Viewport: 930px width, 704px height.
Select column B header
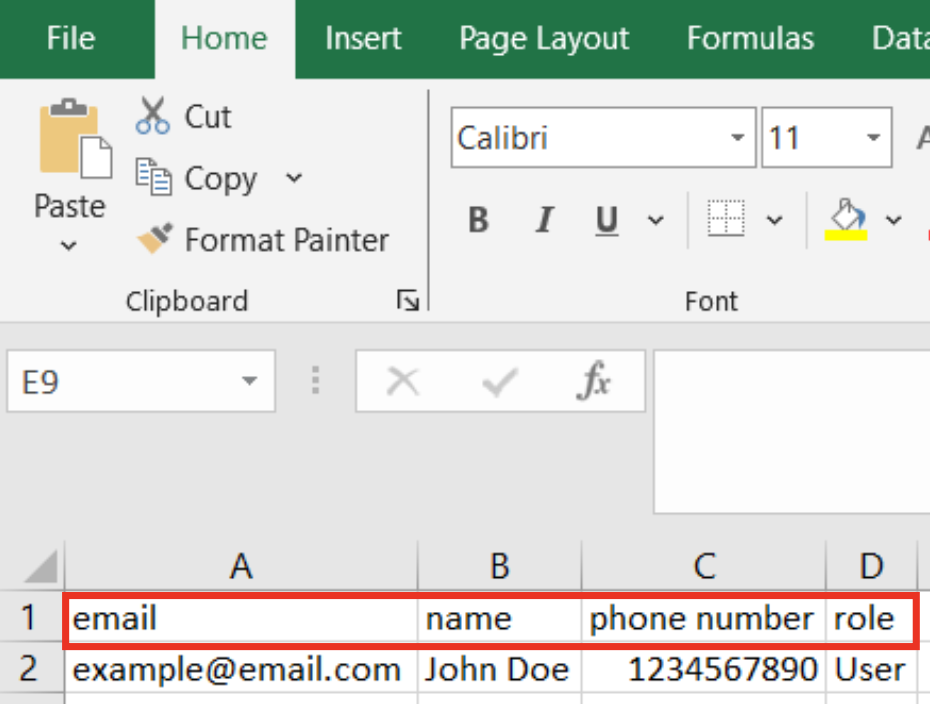pos(499,566)
